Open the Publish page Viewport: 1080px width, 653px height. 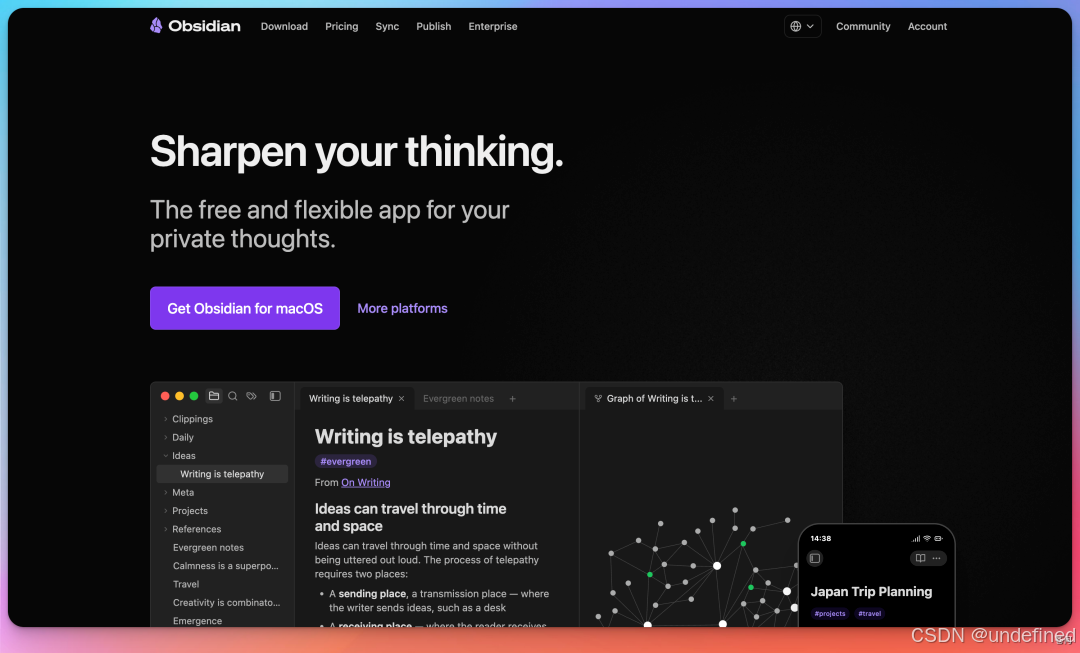tap(433, 26)
